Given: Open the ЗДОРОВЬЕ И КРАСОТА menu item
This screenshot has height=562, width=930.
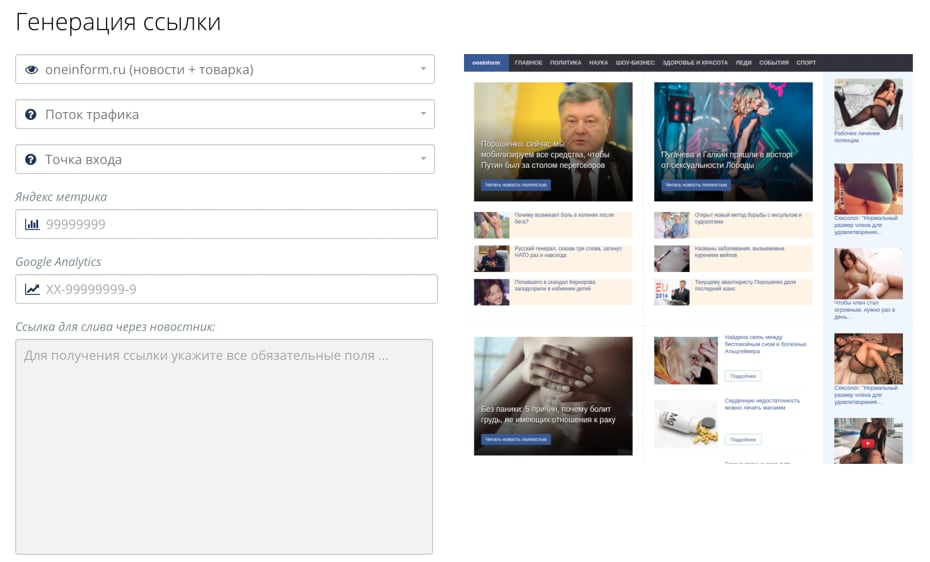Looking at the screenshot, I should [x=695, y=63].
